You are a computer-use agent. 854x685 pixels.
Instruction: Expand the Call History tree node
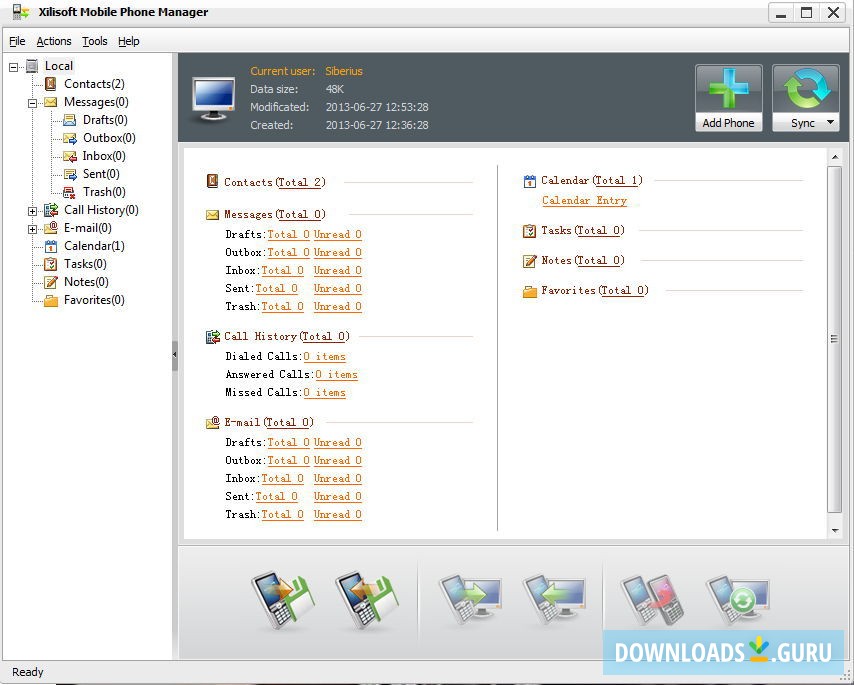33,211
